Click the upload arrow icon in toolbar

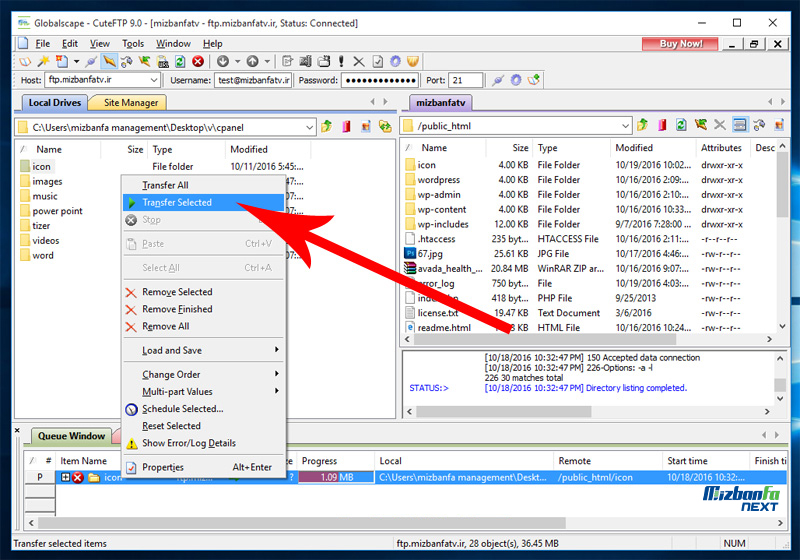coord(252,62)
